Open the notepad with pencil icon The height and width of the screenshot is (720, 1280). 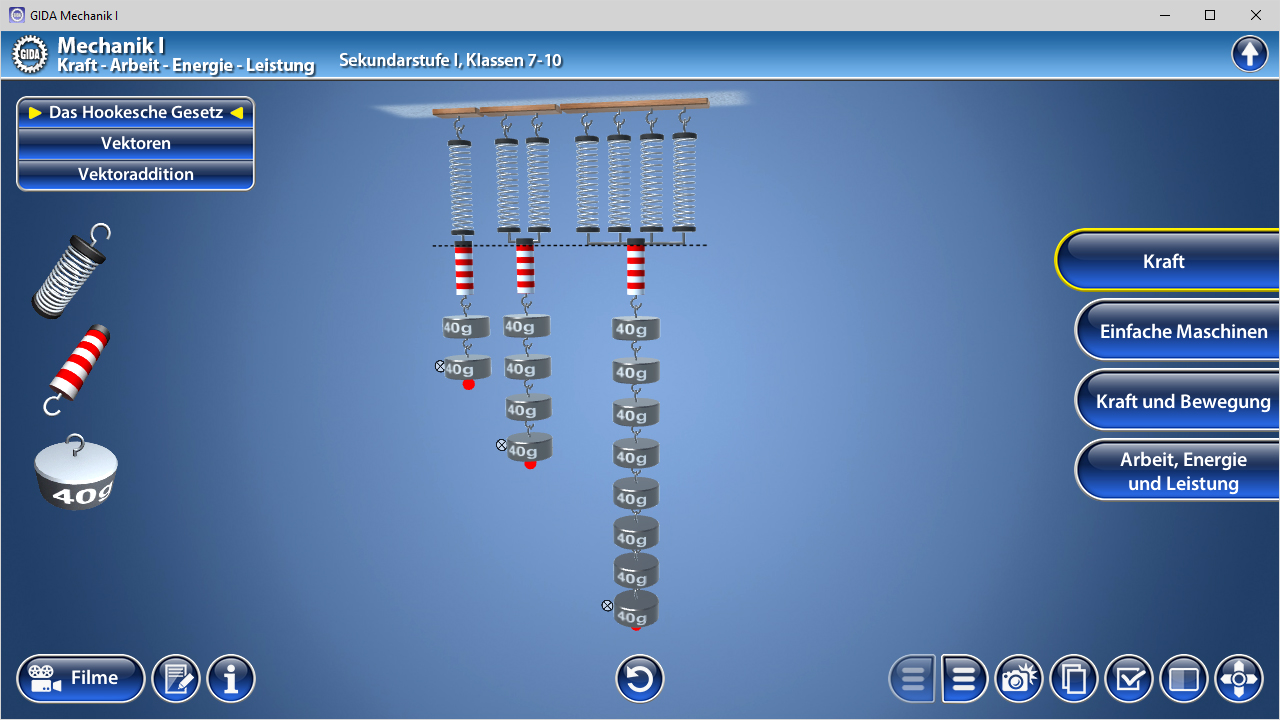tap(176, 678)
